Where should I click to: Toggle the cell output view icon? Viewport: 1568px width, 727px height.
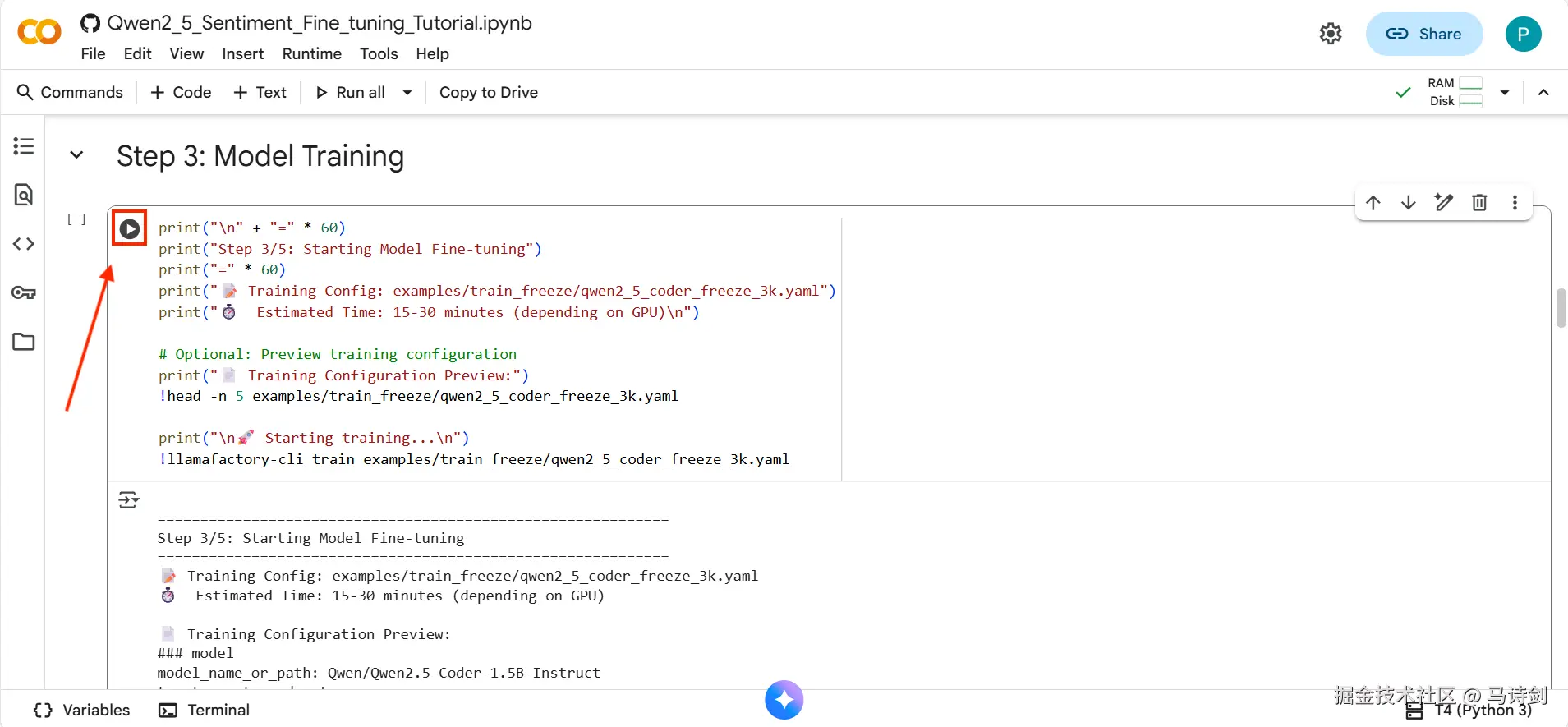[x=129, y=499]
